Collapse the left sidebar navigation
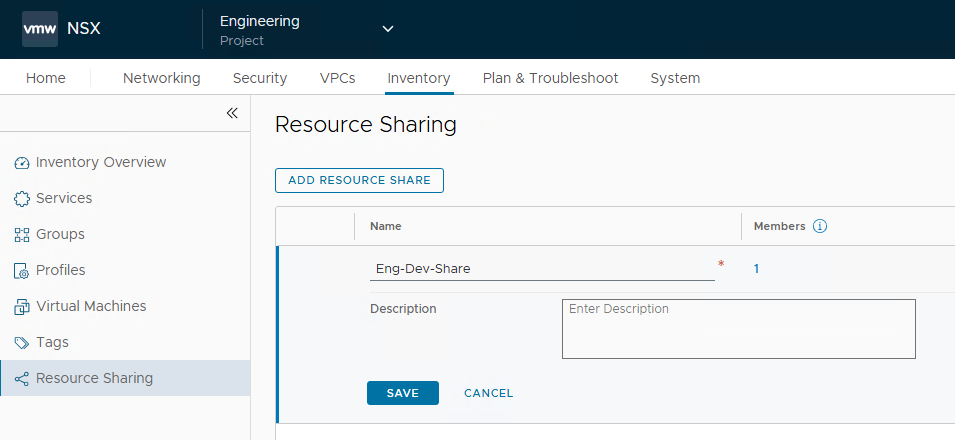Image resolution: width=955 pixels, height=440 pixels. click(232, 113)
